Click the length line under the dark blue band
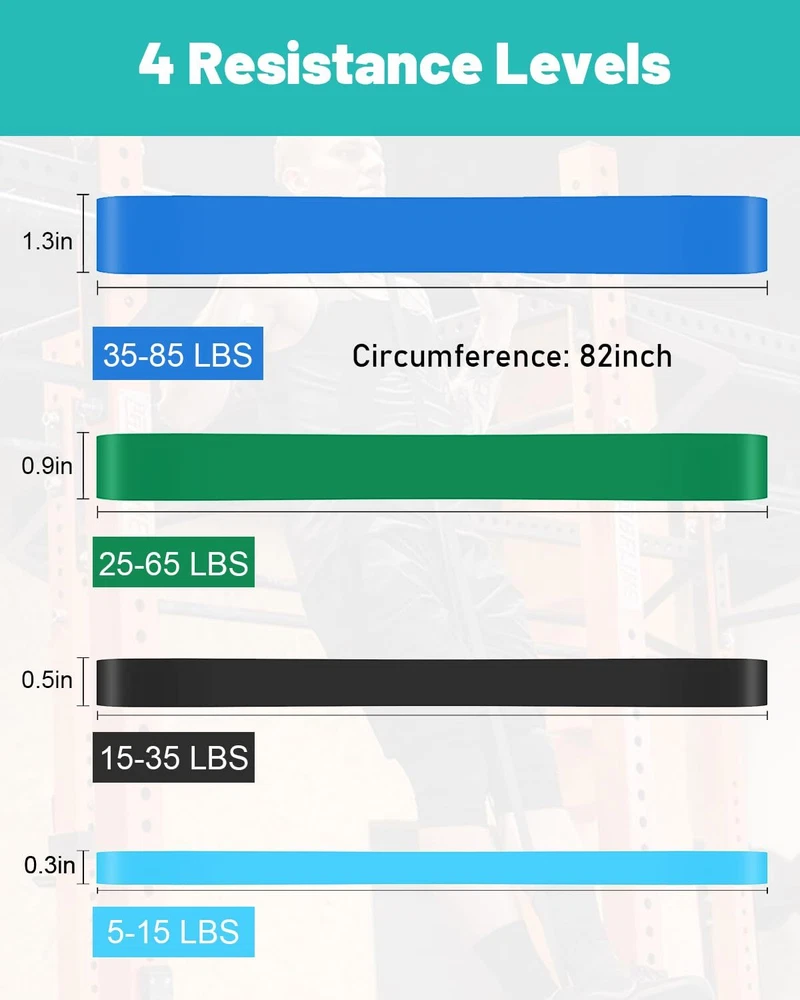 tap(432, 287)
